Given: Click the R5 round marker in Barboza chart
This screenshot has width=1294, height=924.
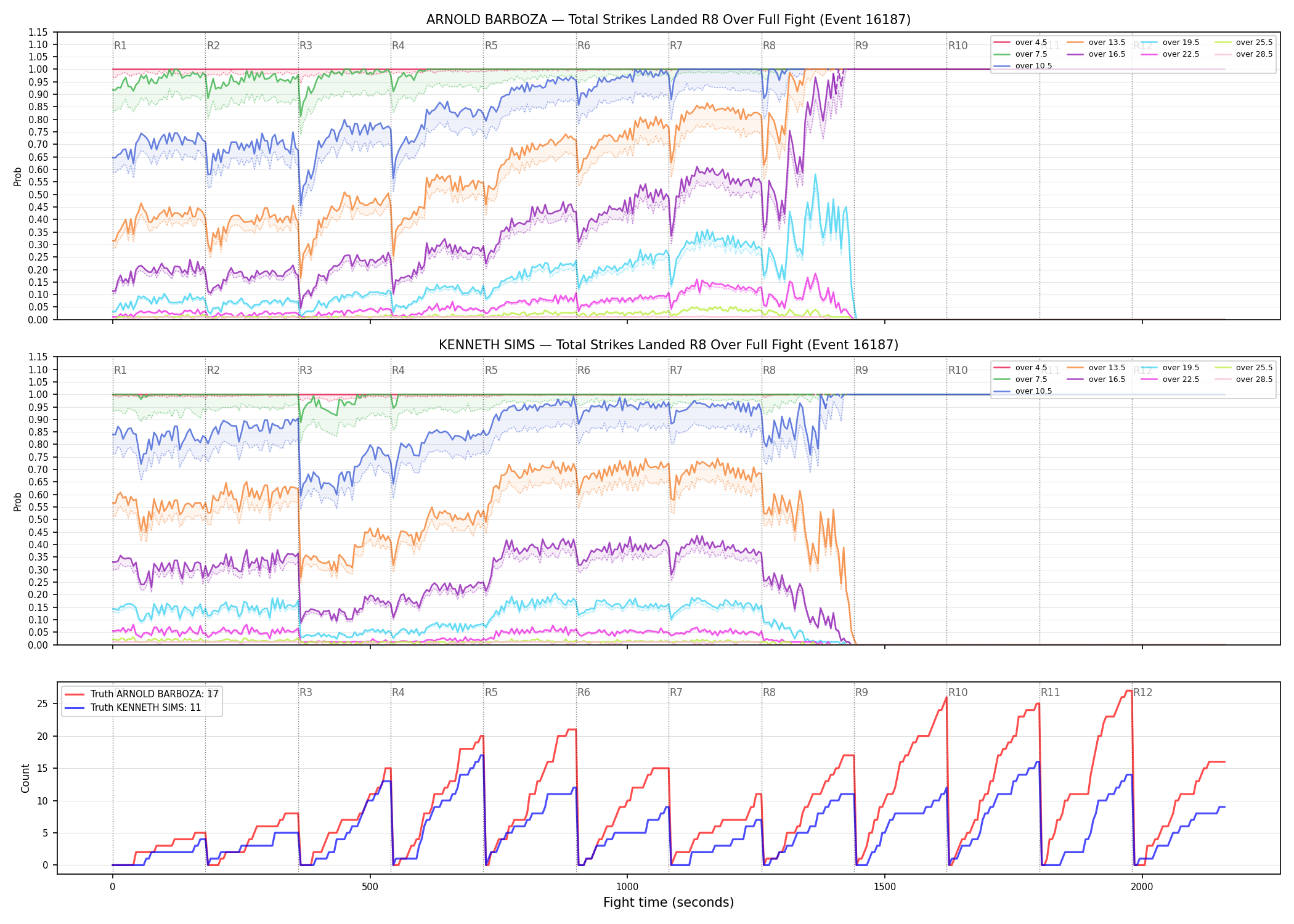Looking at the screenshot, I should point(491,46).
